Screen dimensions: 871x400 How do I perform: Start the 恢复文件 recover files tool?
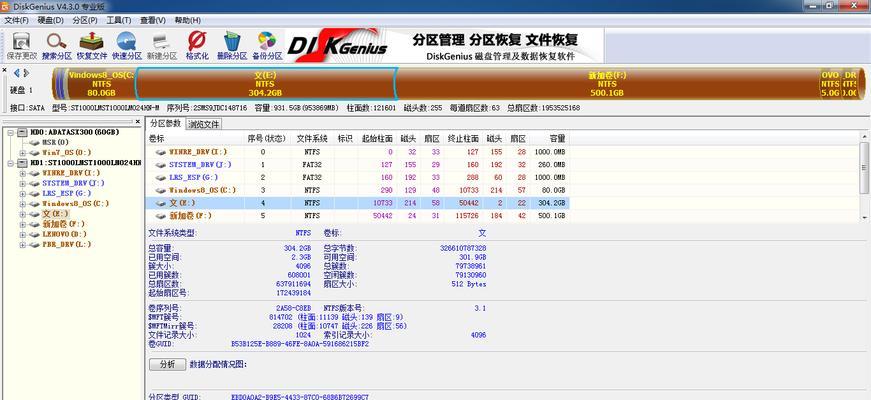pos(92,46)
